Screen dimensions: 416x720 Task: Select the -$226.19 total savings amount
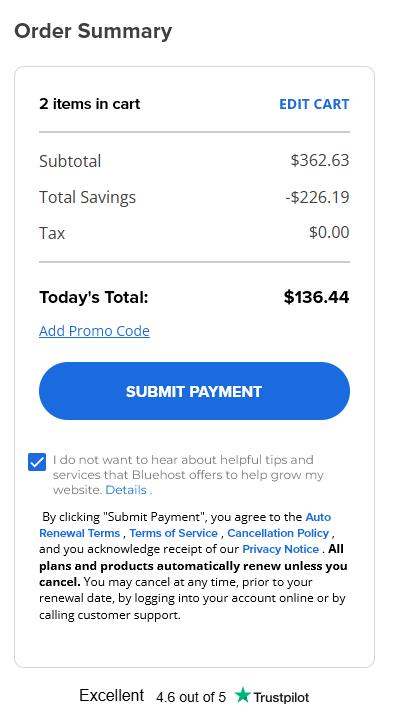tap(317, 197)
